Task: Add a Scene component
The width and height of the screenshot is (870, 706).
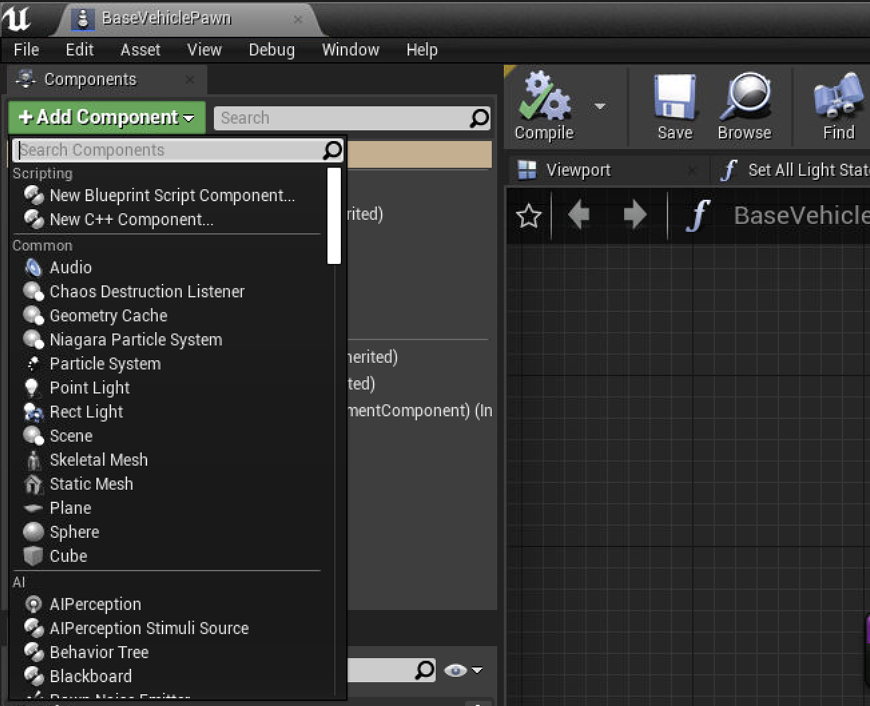Action: 71,436
